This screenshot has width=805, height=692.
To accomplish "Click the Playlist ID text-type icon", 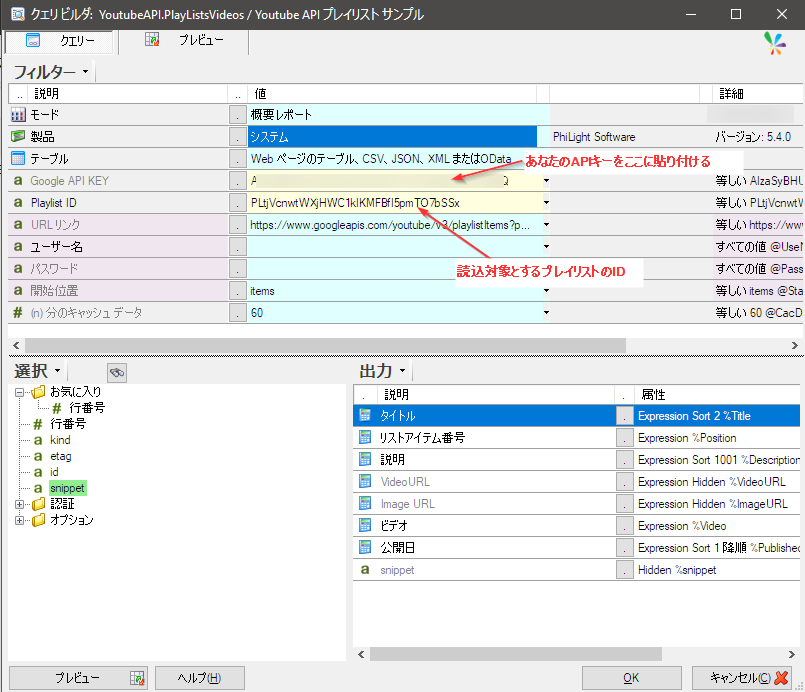I will point(18,203).
